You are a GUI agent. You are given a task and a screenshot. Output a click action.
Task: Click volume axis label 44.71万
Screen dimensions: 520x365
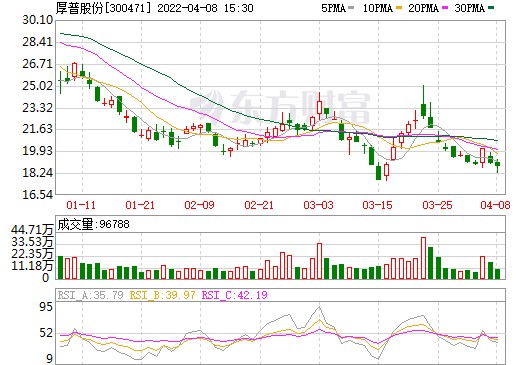point(32,230)
